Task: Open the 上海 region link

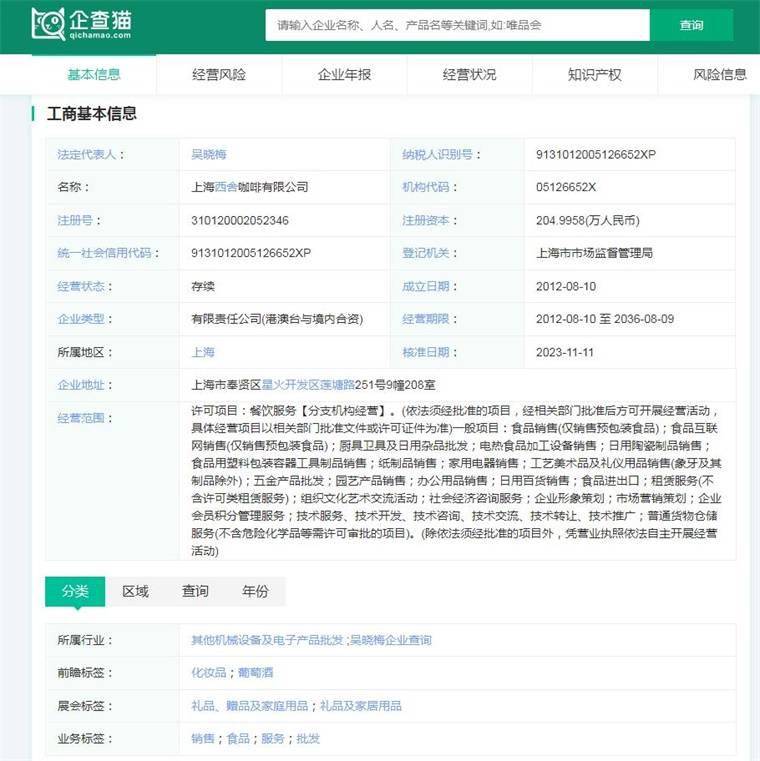Action: 203,352
